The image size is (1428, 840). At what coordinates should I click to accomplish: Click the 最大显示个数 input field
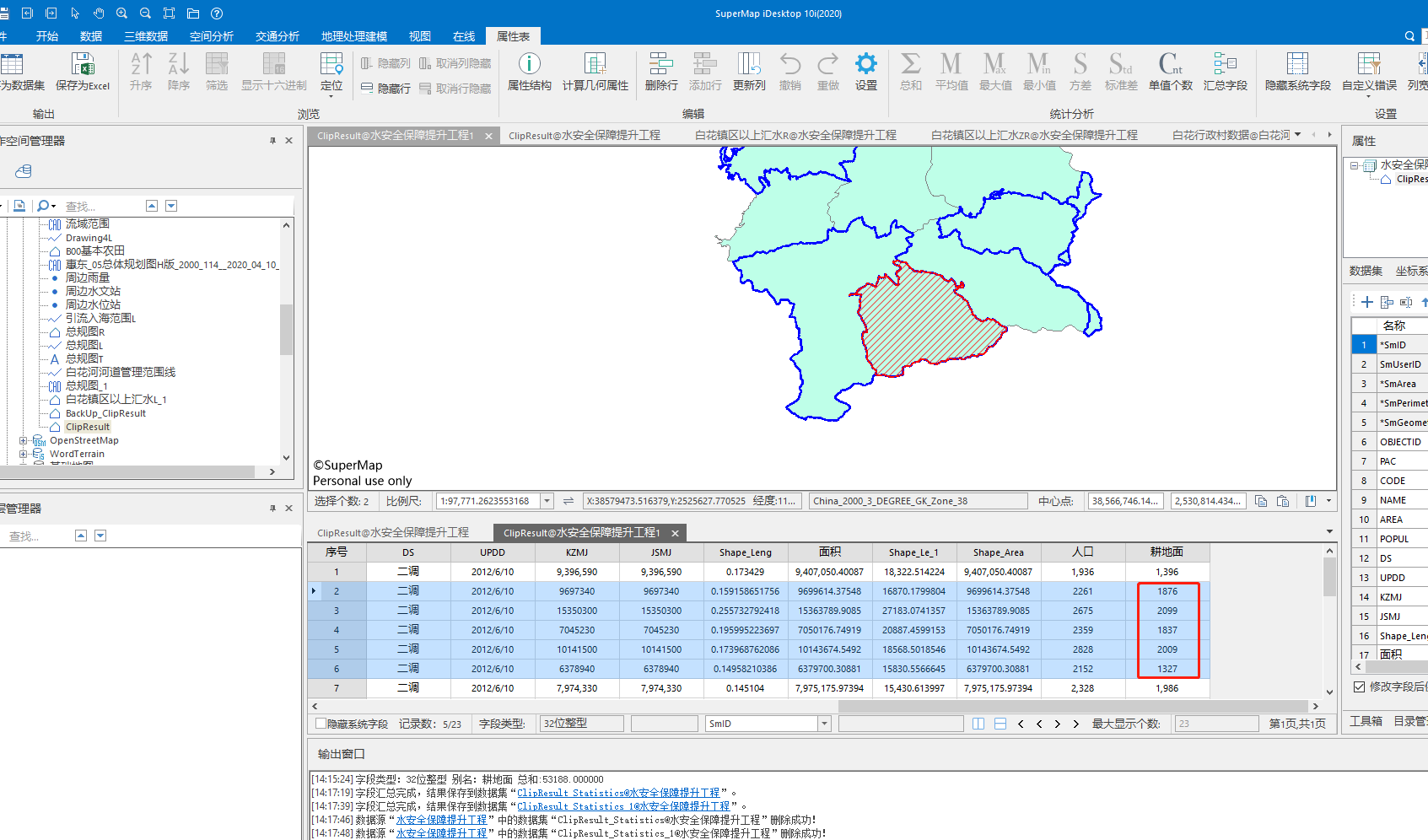tap(1215, 724)
